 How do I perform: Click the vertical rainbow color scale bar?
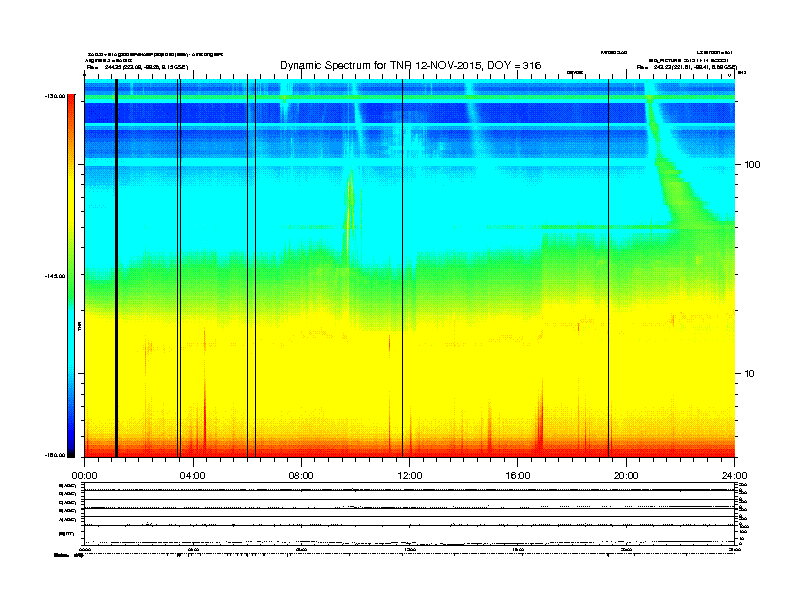click(71, 276)
